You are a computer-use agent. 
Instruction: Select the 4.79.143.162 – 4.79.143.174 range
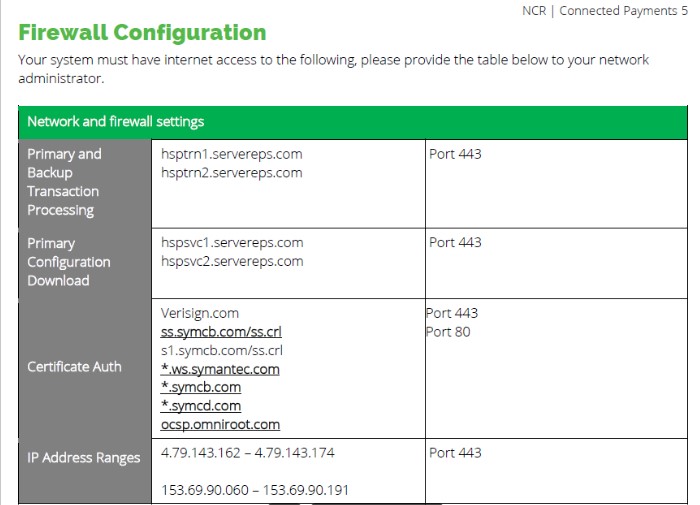click(x=248, y=453)
